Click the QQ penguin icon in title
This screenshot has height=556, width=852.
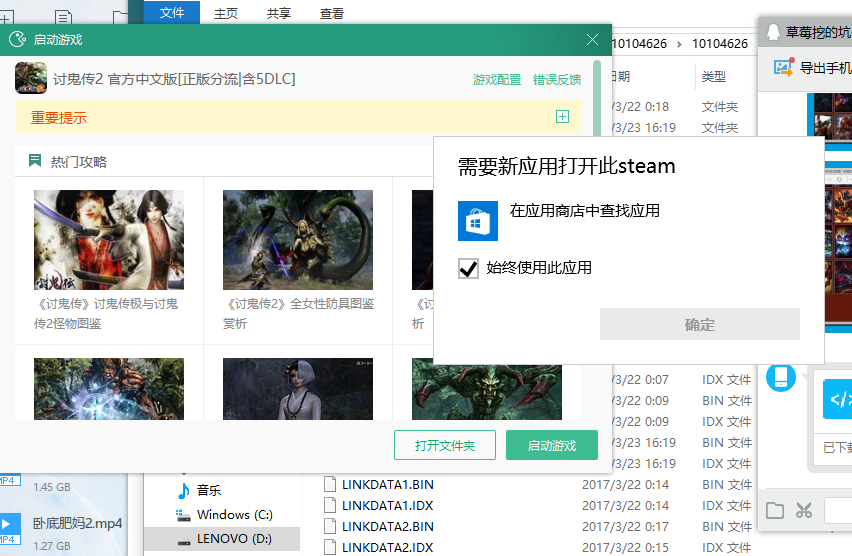coord(773,32)
